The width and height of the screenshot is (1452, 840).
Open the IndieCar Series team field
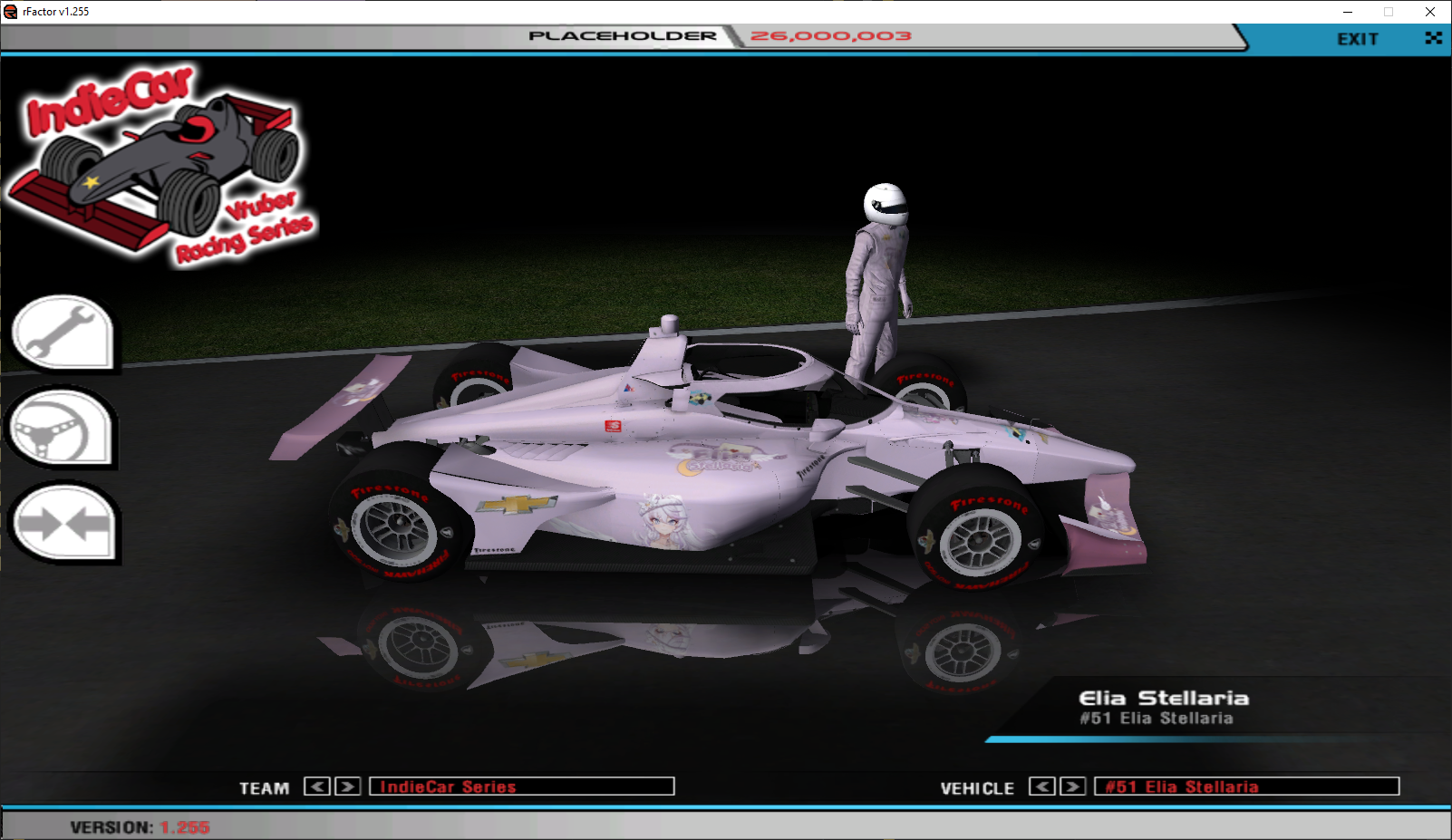pos(521,787)
